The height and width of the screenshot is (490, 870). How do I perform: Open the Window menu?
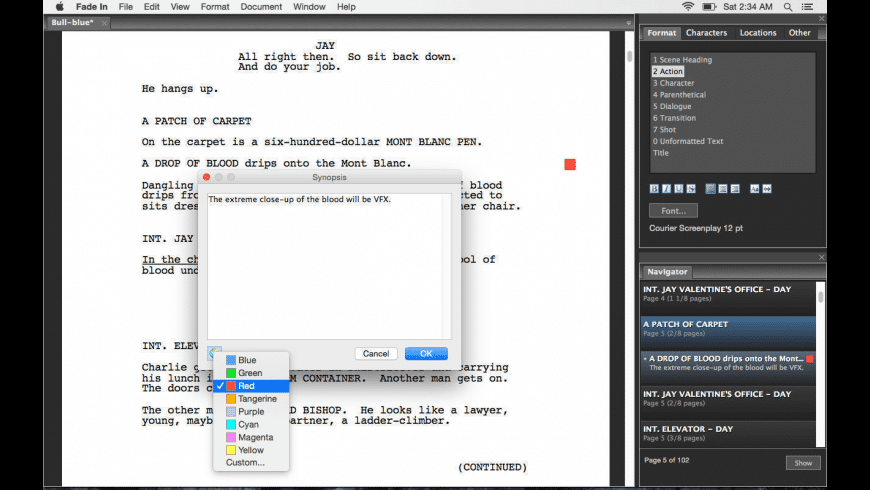click(309, 7)
